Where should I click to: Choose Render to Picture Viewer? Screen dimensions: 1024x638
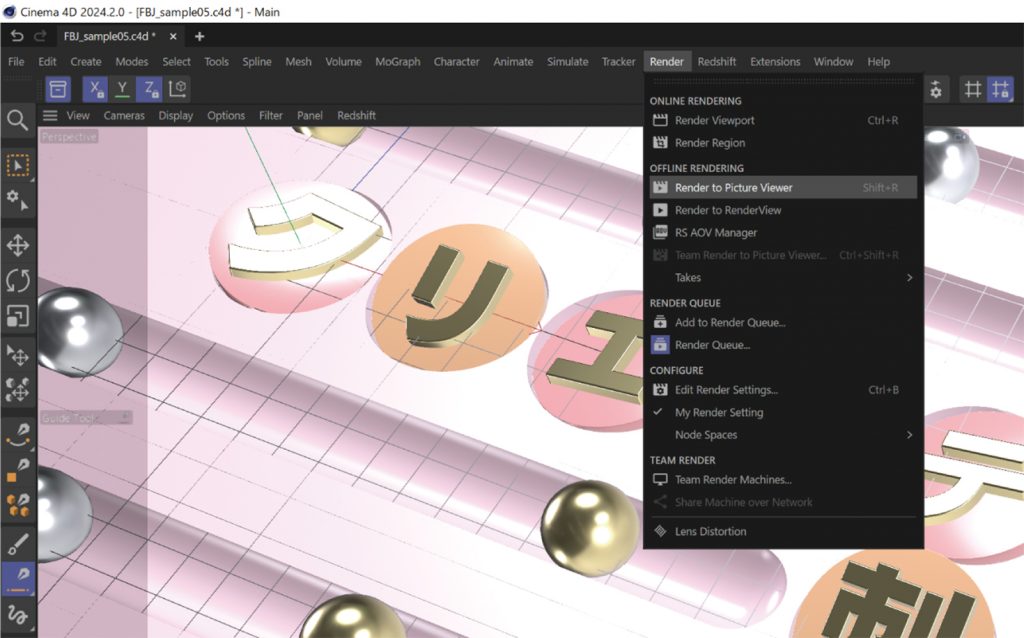coord(733,187)
